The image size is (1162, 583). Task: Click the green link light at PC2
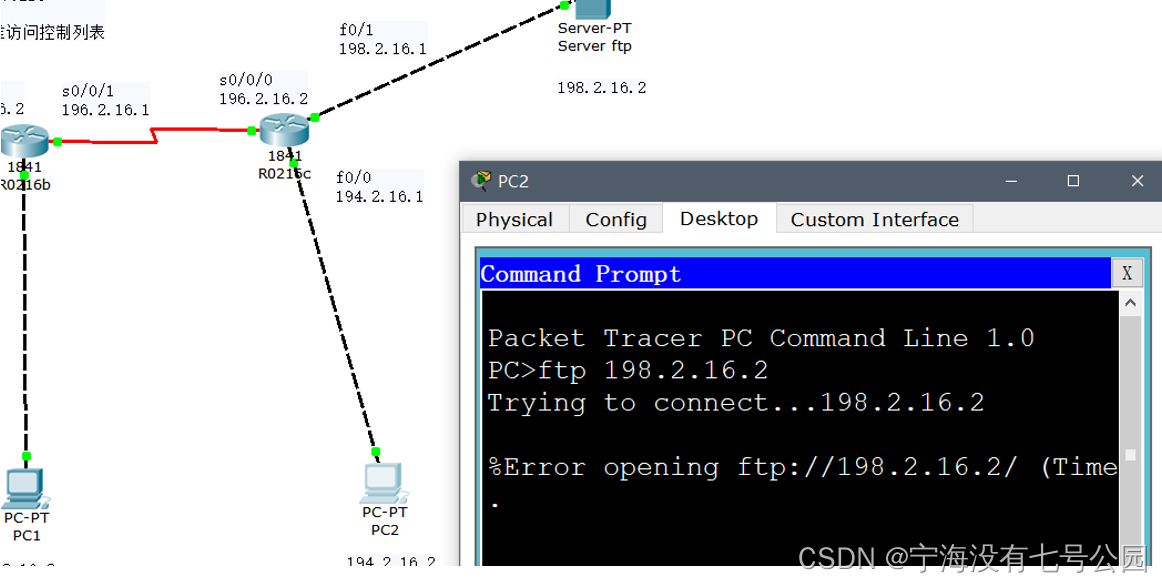pos(376,451)
